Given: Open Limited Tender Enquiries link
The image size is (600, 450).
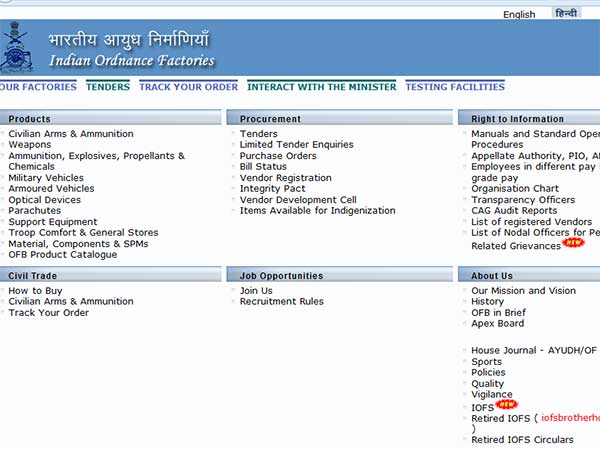Looking at the screenshot, I should [296, 145].
